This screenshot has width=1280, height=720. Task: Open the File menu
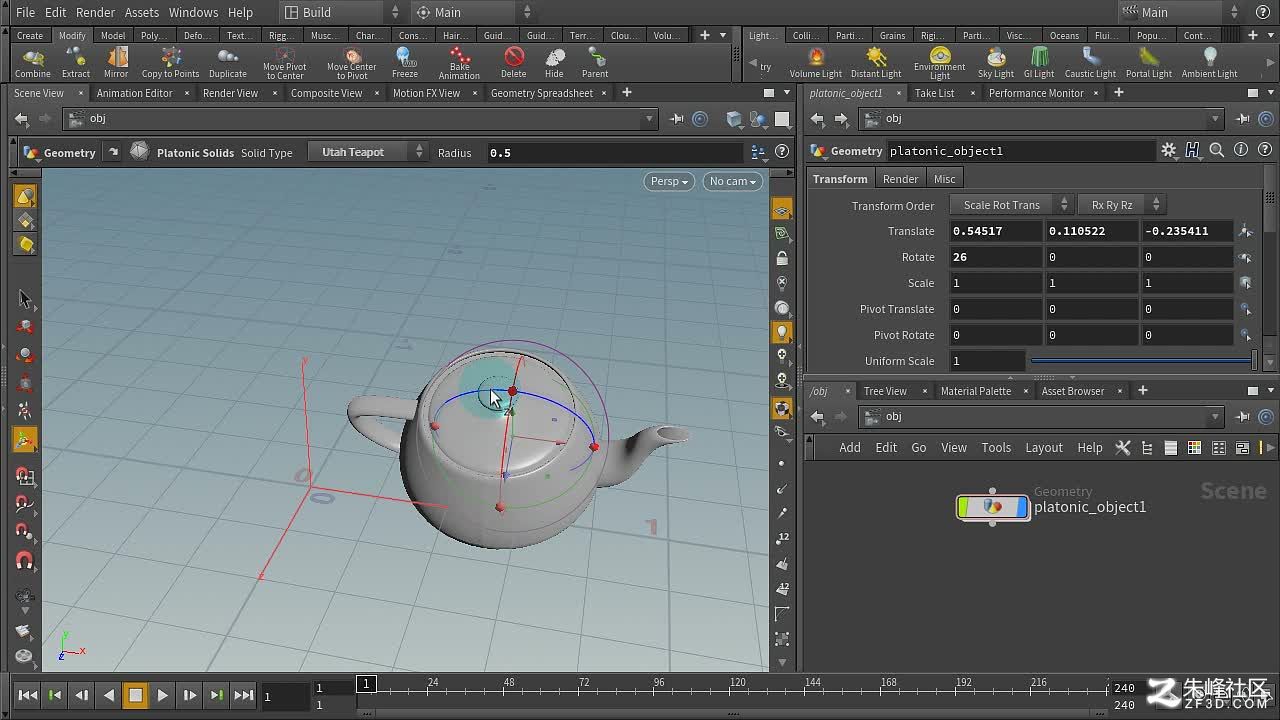point(25,12)
